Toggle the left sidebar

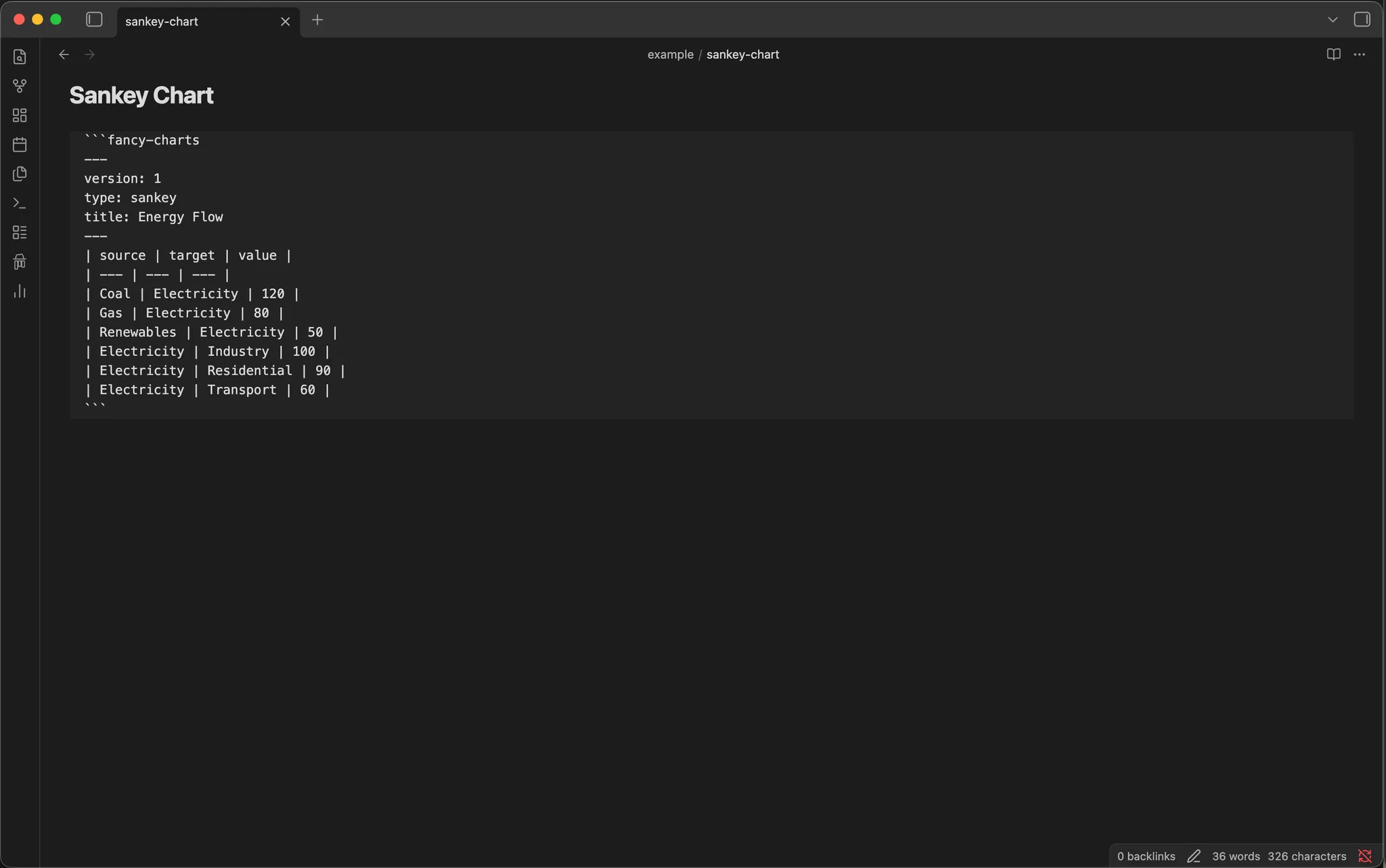coord(94,20)
